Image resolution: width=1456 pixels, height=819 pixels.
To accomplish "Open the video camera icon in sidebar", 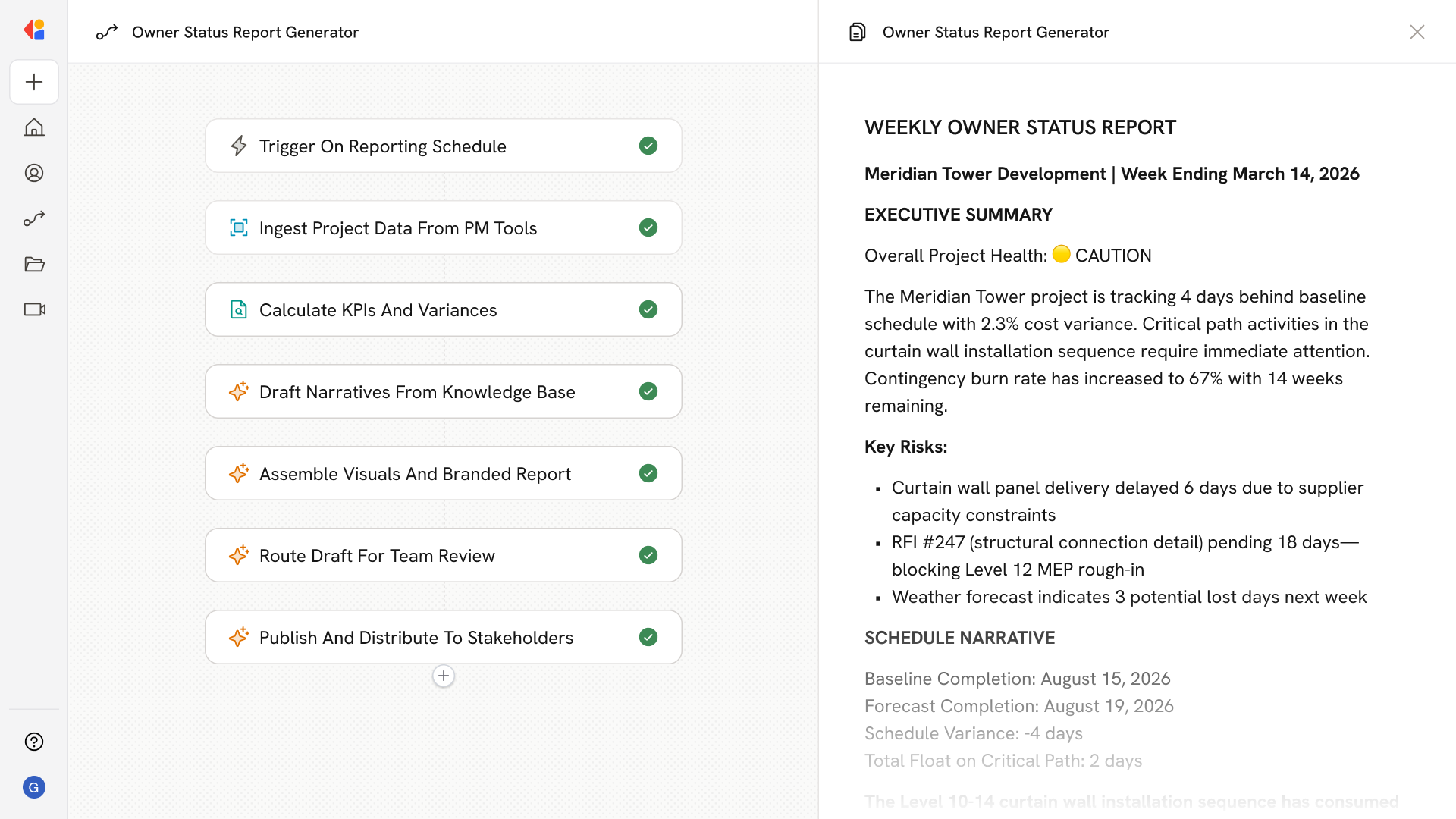I will [34, 309].
